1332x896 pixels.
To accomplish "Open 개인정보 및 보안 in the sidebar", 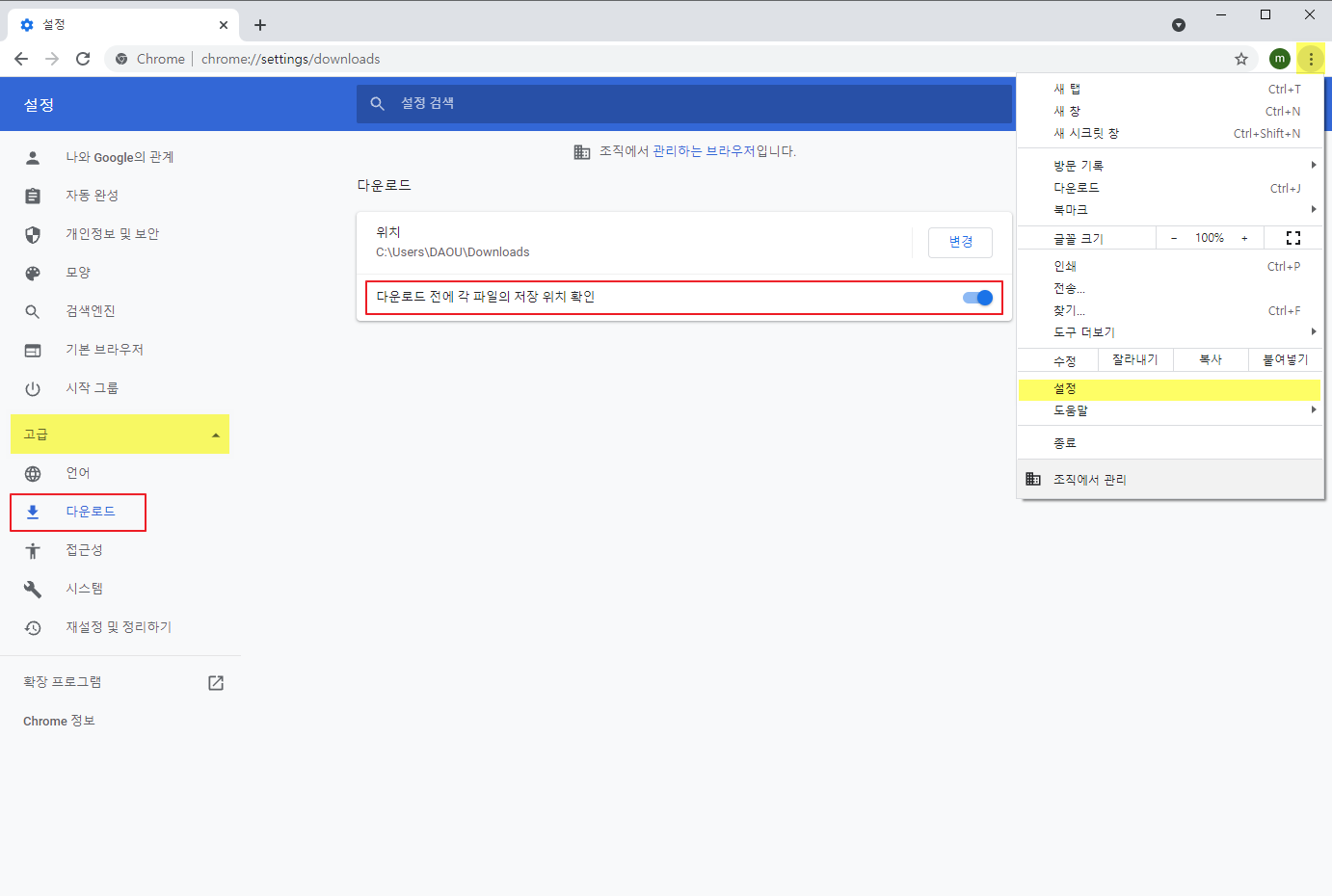I will [112, 234].
